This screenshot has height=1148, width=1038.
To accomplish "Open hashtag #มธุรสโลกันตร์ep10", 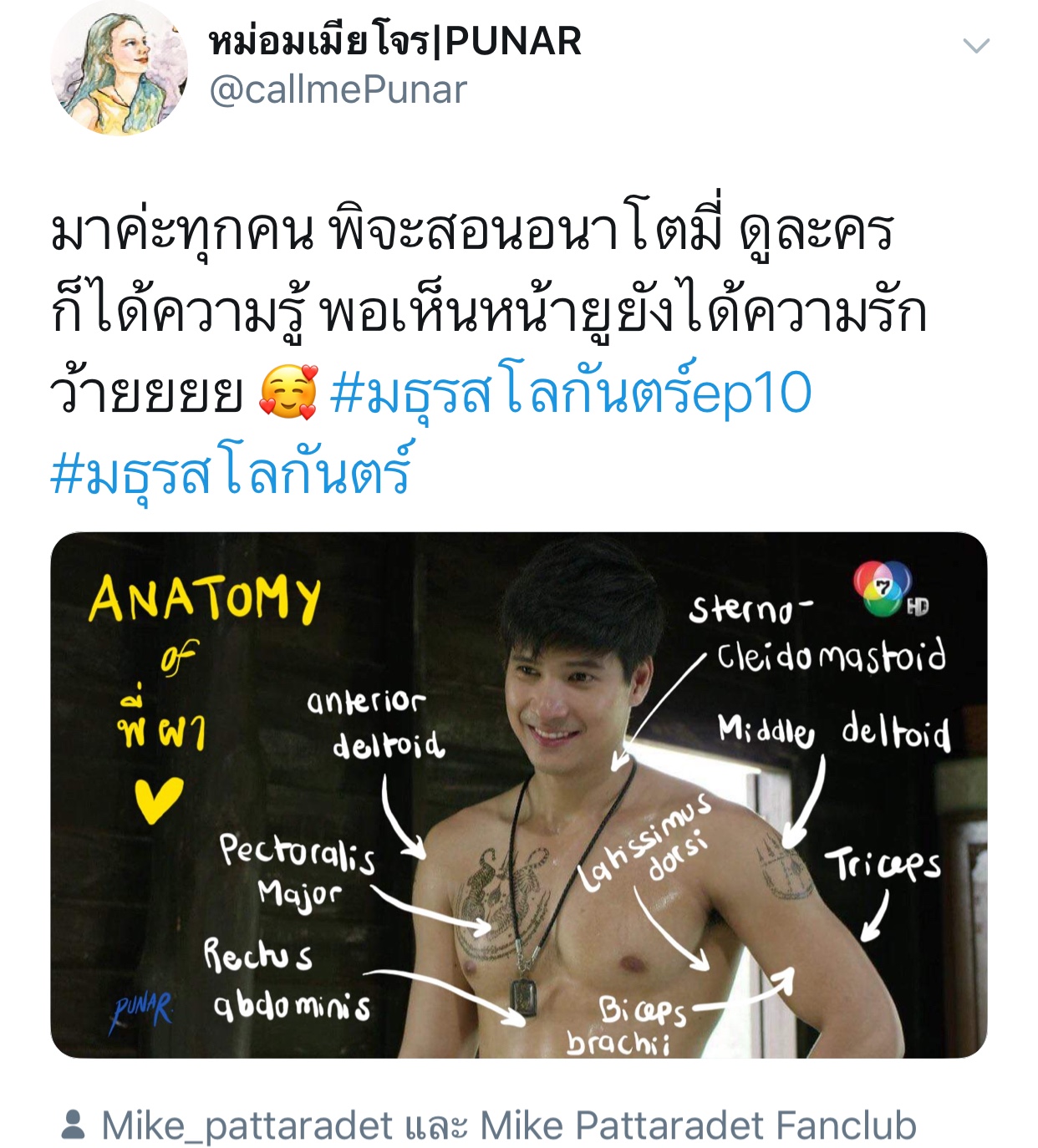I will (571, 393).
